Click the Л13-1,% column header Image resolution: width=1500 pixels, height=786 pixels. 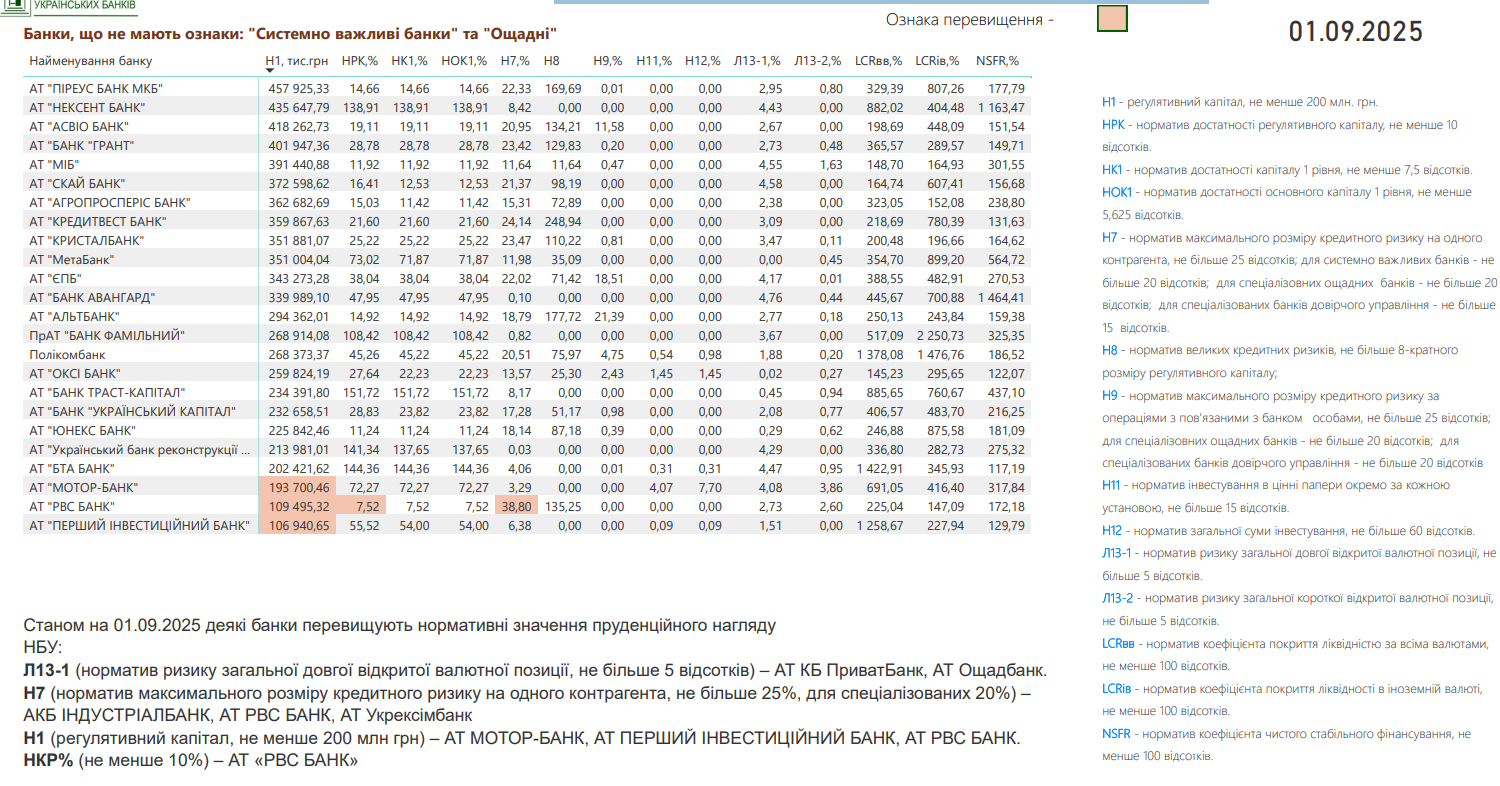tap(757, 60)
